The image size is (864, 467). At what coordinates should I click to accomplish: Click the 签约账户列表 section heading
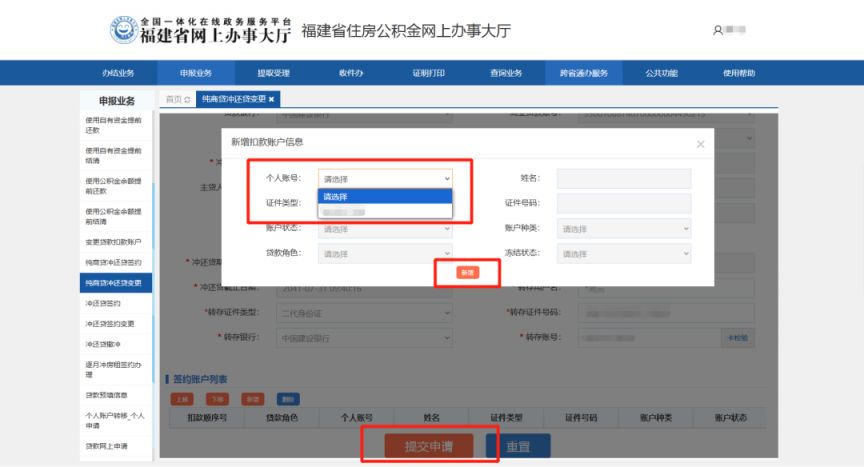[200, 379]
